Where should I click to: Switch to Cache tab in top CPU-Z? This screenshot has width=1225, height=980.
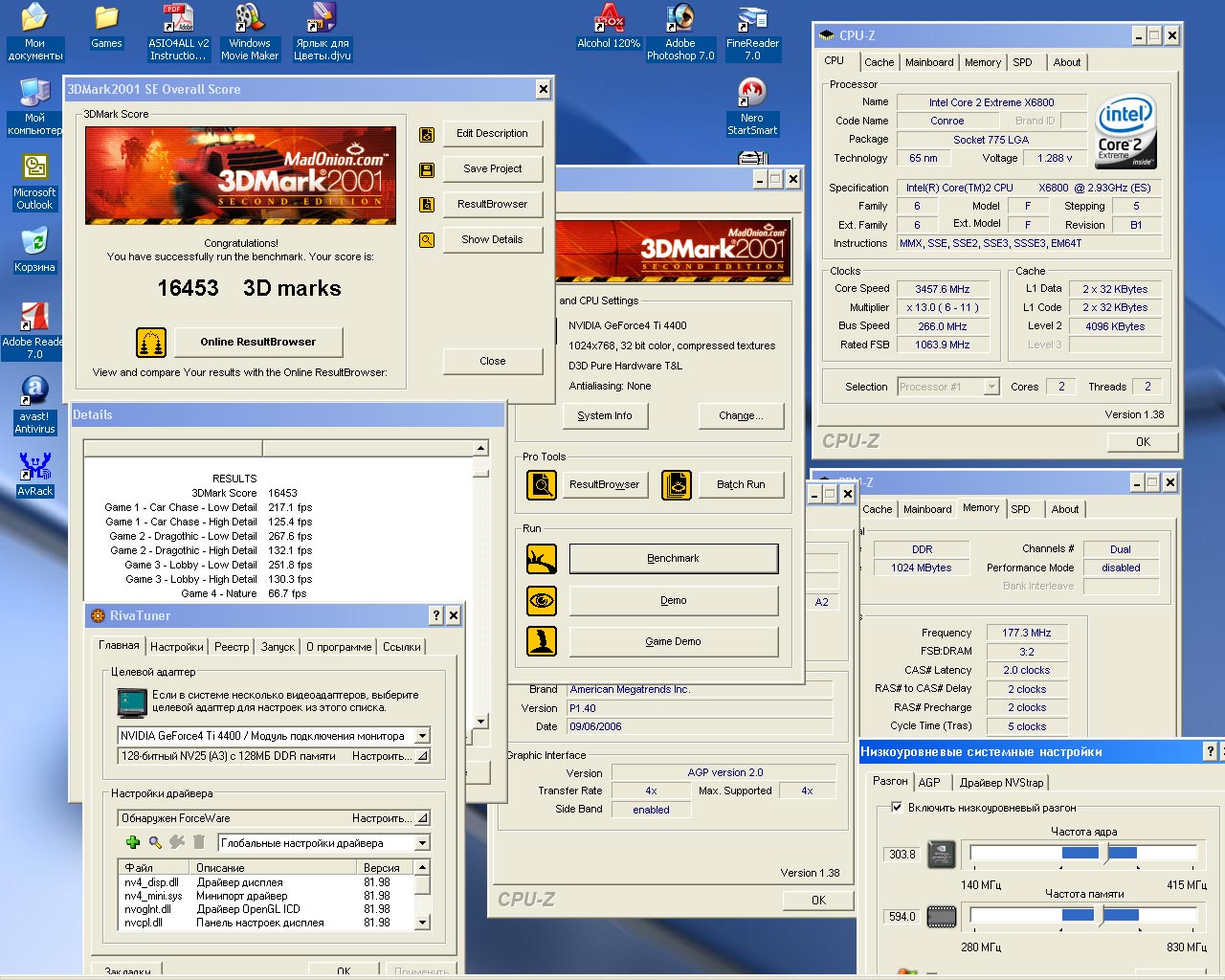[x=879, y=62]
